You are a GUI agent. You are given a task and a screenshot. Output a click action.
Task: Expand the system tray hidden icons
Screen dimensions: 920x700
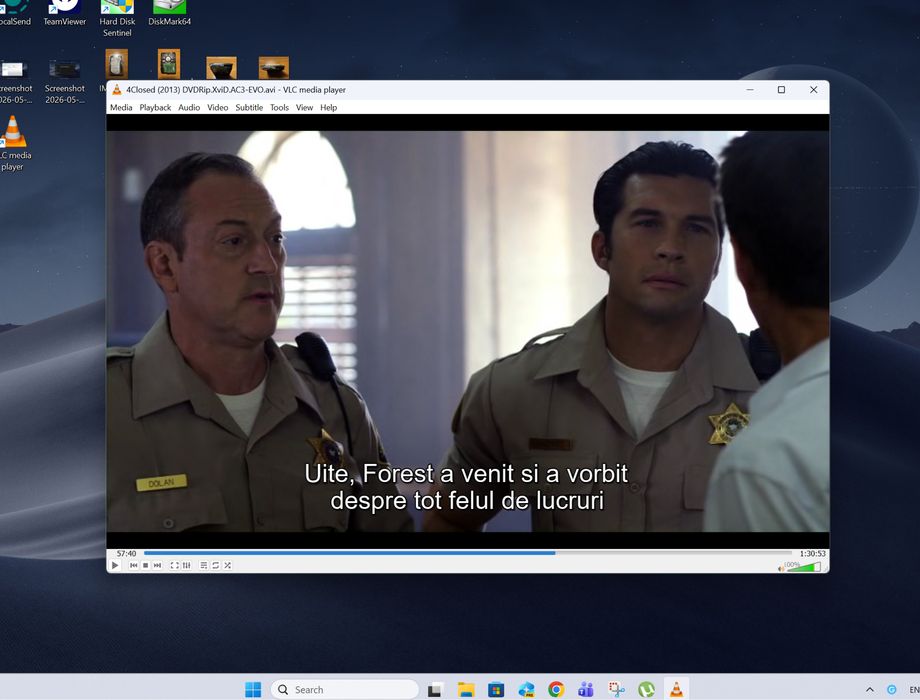tap(870, 689)
